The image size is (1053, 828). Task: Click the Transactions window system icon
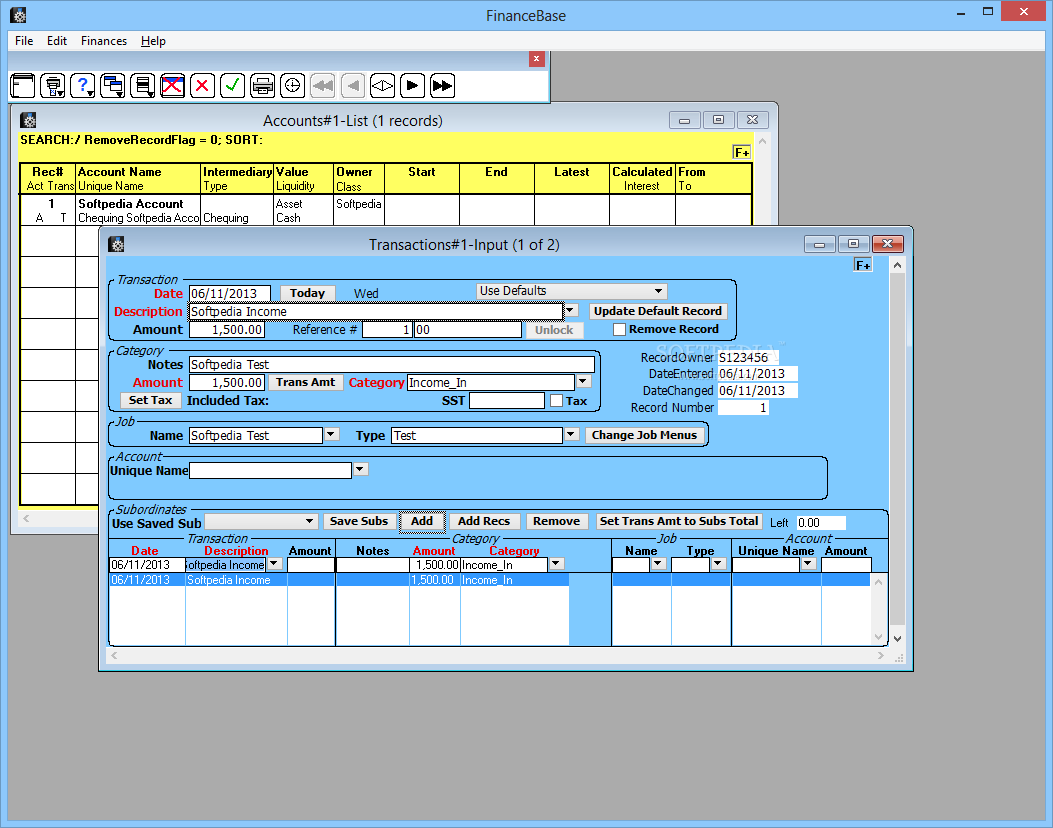[x=116, y=244]
